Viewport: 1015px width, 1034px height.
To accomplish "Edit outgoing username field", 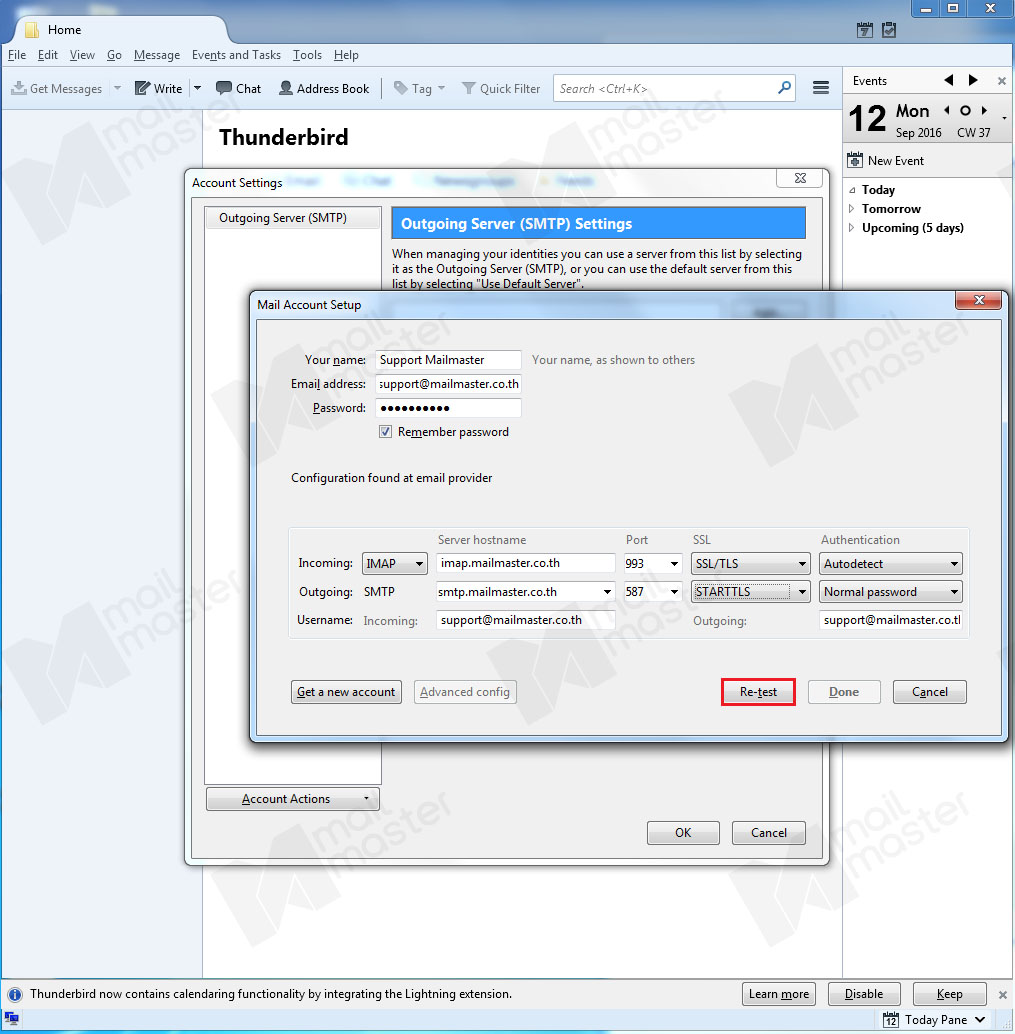I will tap(891, 620).
